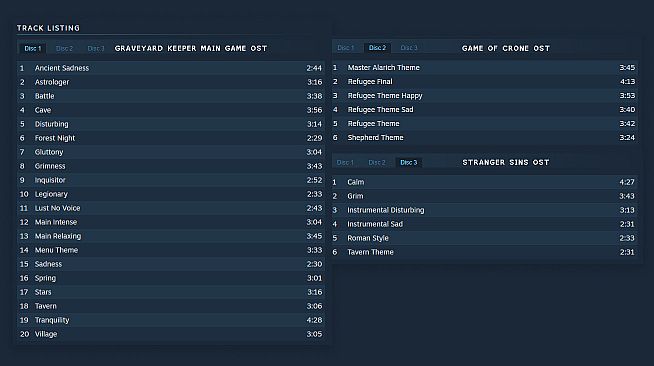Select track 'Refugee Theme Sad'

(x=485, y=110)
